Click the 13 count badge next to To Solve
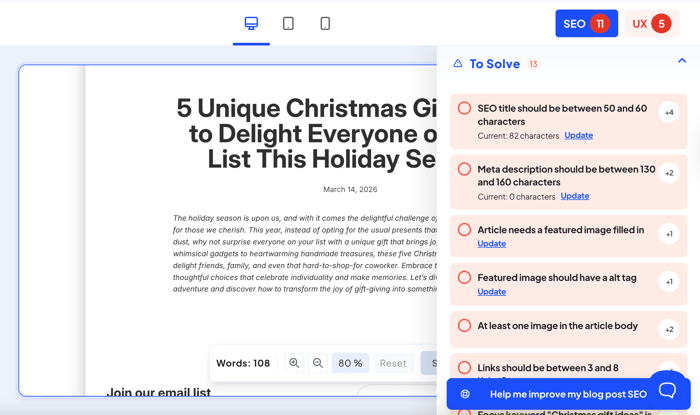 tap(533, 64)
